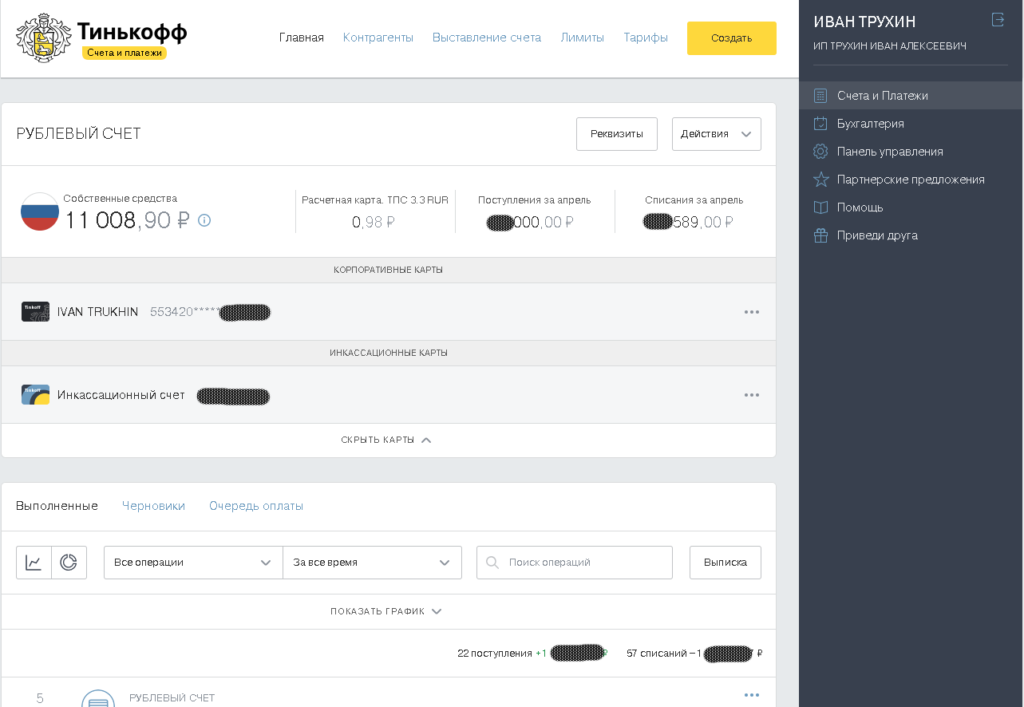Open Приведи друга in the sidebar
The height and width of the screenshot is (707, 1024).
[x=911, y=236]
